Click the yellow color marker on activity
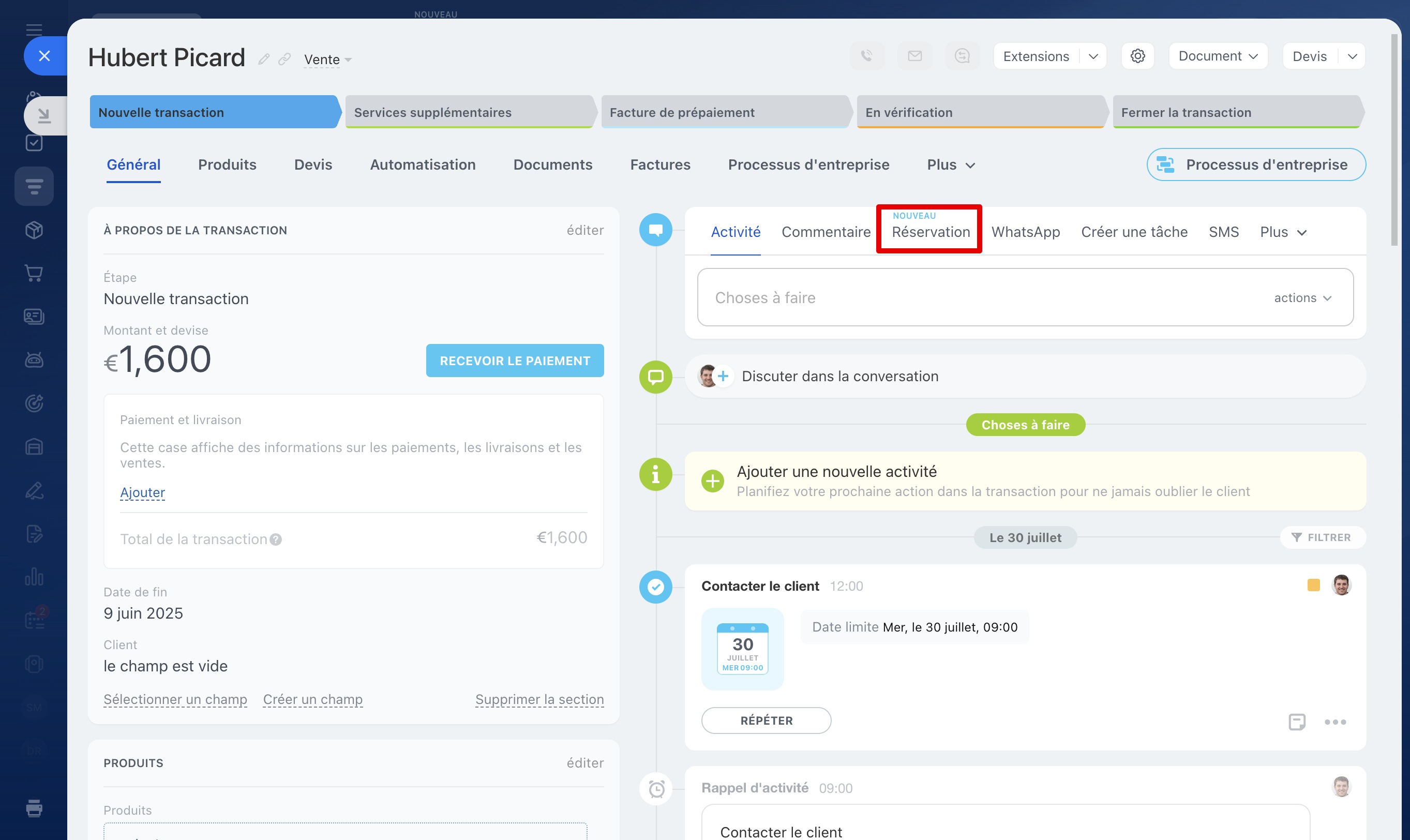Image resolution: width=1410 pixels, height=840 pixels. point(1313,586)
